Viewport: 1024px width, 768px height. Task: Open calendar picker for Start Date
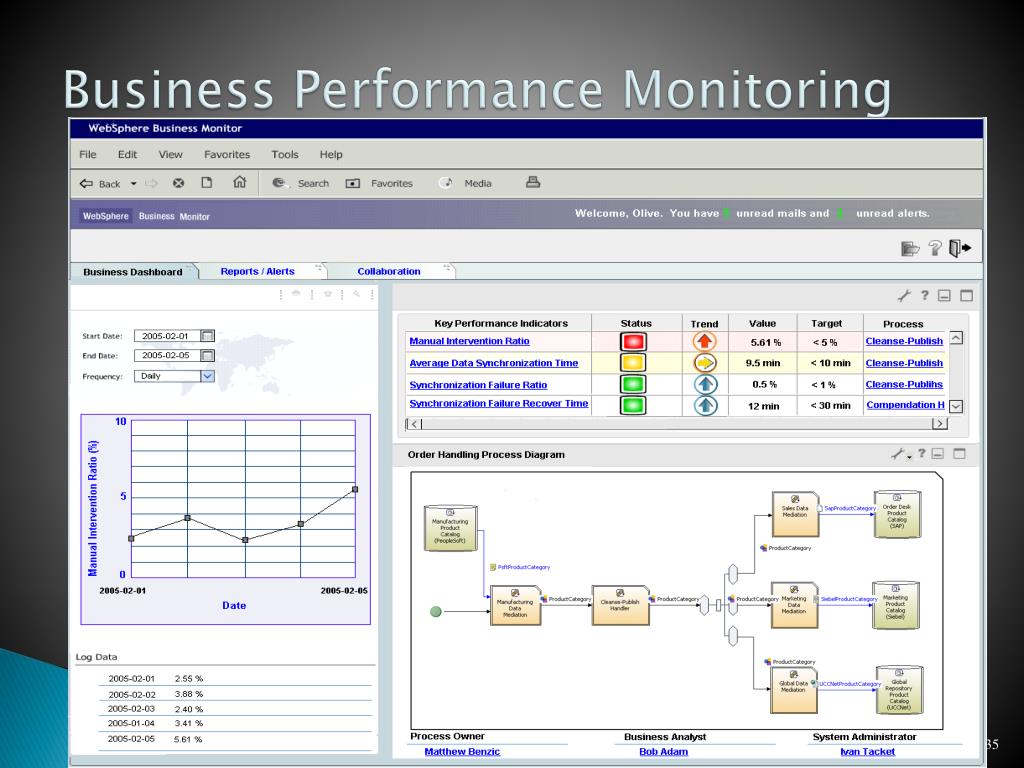pos(207,336)
